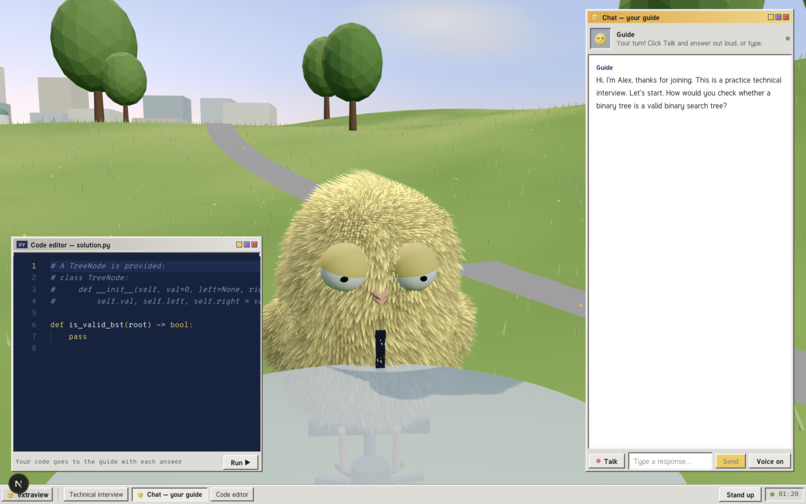Switch to the Technical interview taskbar item

point(96,495)
